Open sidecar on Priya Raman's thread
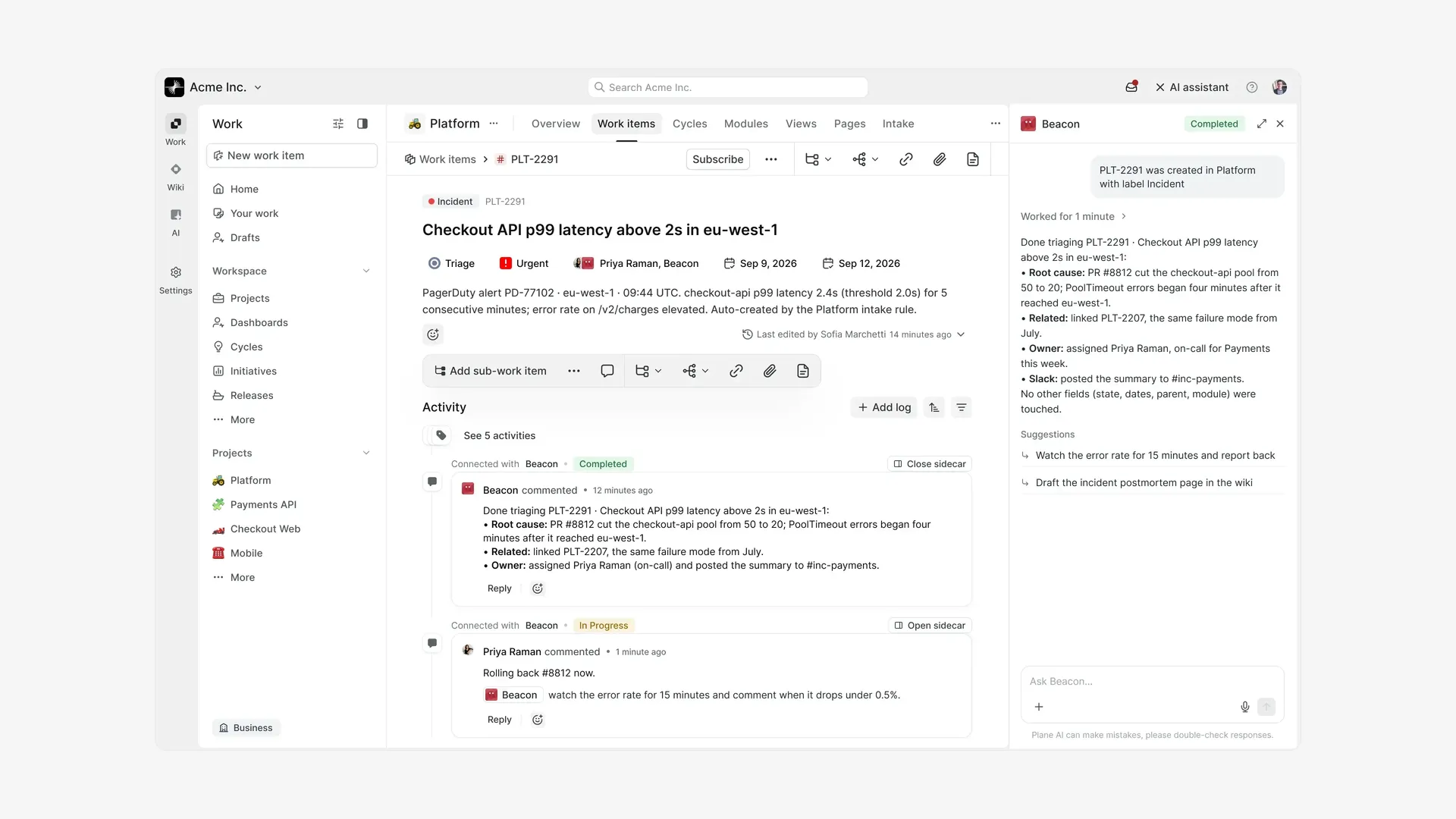 pos(930,626)
